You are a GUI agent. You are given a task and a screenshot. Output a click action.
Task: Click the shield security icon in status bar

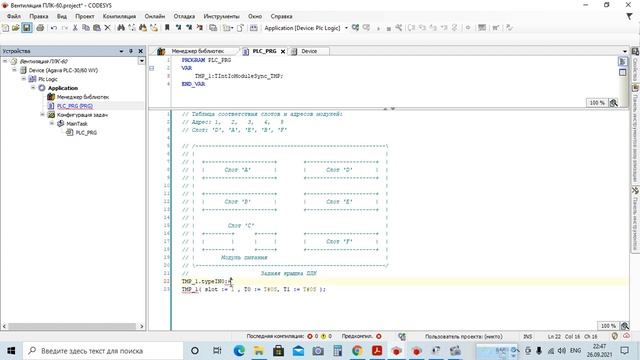(x=615, y=336)
